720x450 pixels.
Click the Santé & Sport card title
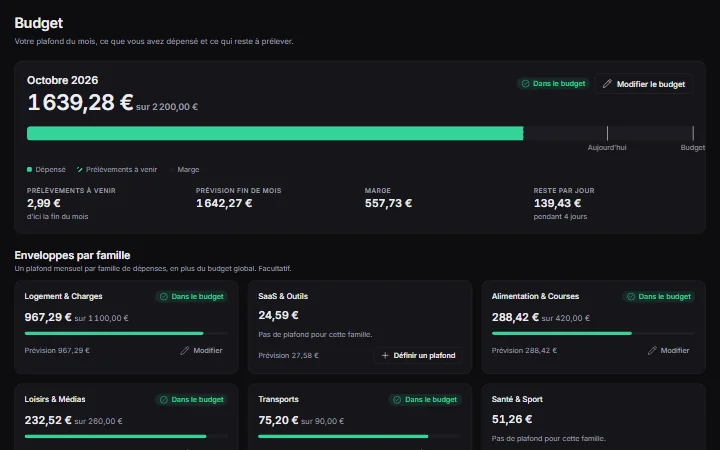pos(517,399)
